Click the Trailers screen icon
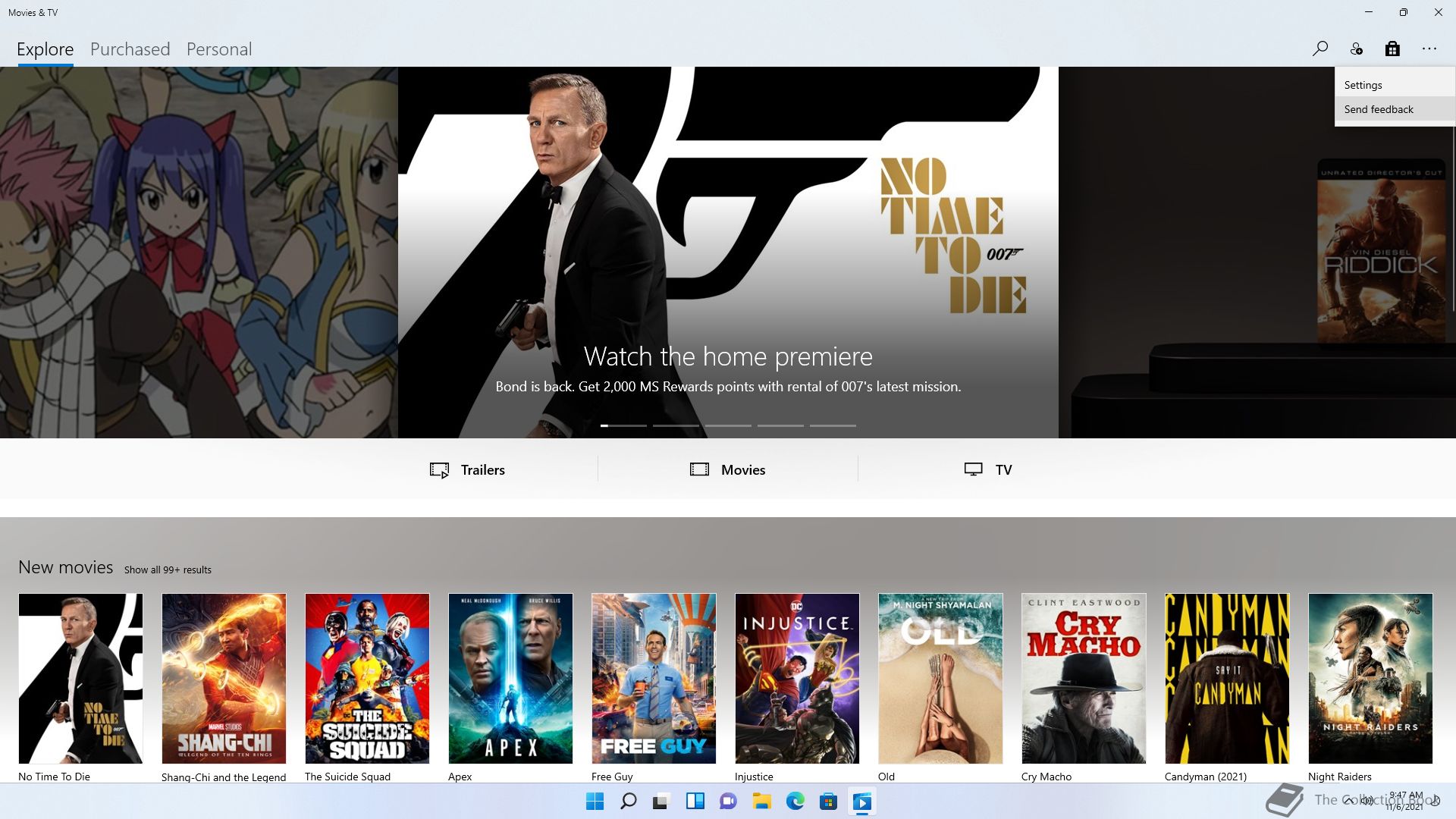 [439, 470]
